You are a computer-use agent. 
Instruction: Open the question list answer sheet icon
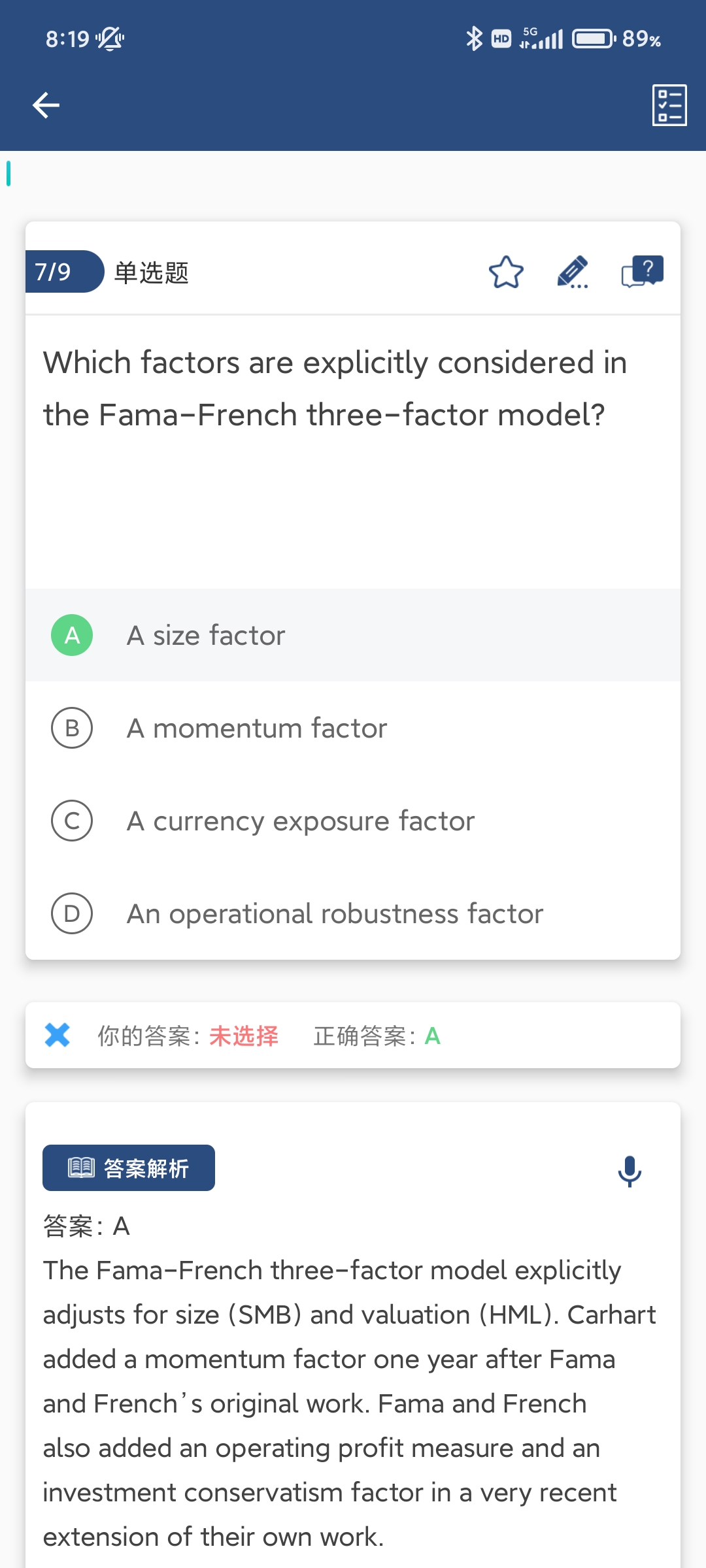pyautogui.click(x=669, y=105)
